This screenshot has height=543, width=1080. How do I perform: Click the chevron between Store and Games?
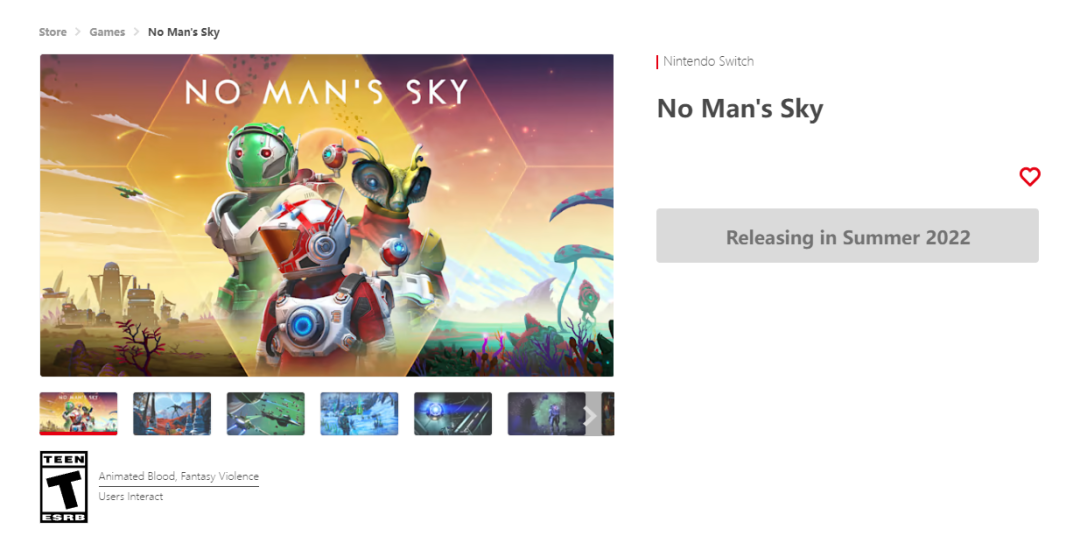click(x=78, y=32)
